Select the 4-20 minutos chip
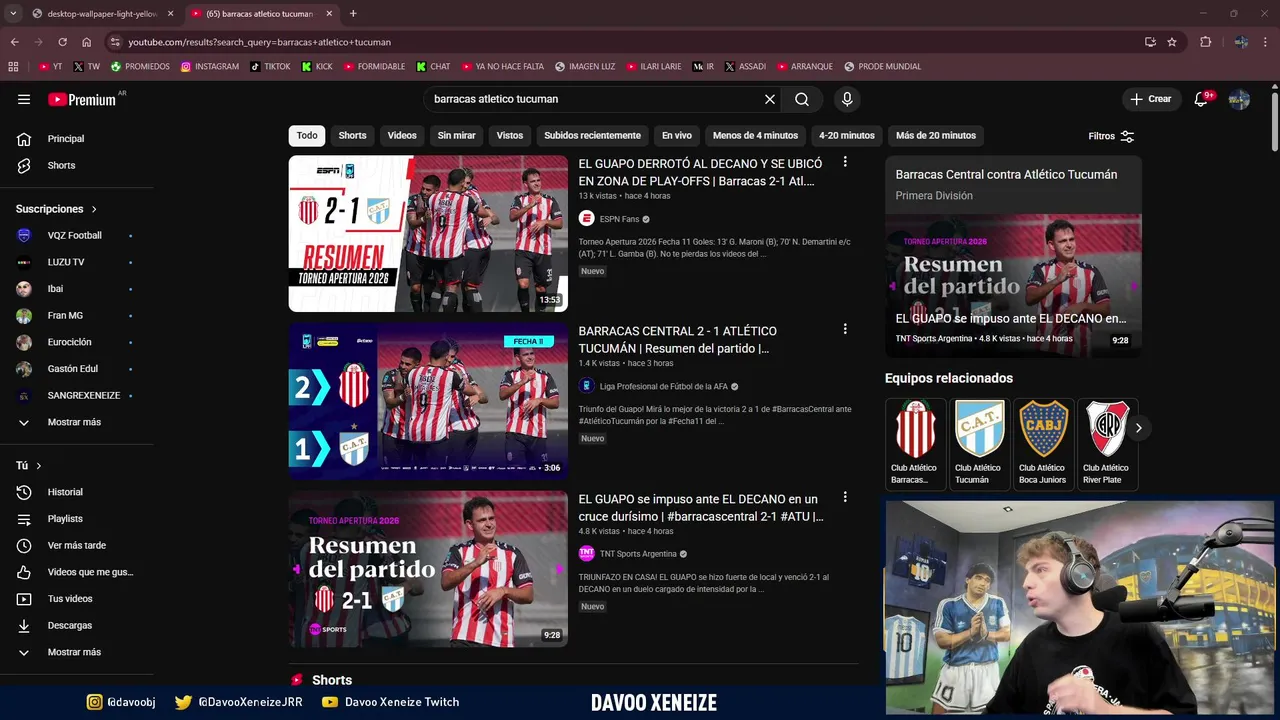This screenshot has height=720, width=1280. point(847,135)
